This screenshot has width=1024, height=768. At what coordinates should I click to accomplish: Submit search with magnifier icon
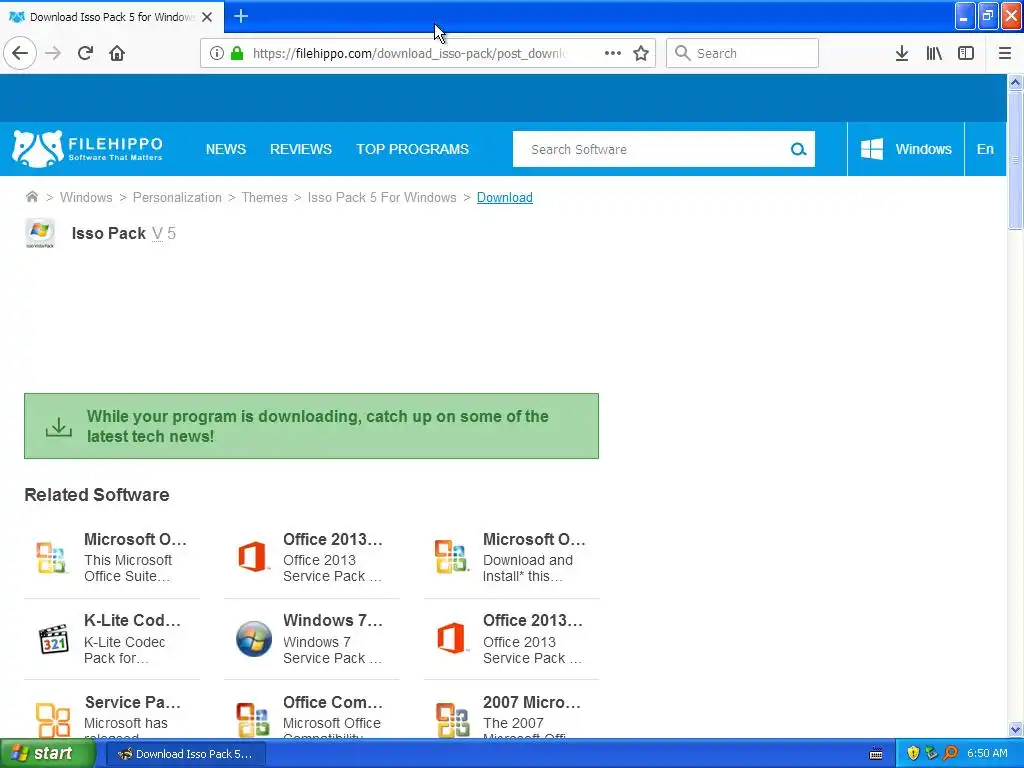(x=798, y=150)
